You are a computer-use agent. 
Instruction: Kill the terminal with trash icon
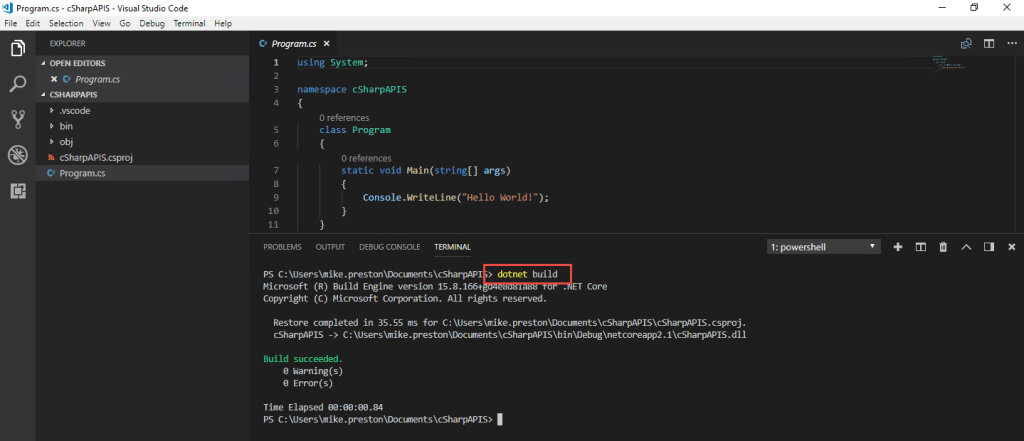tap(943, 247)
